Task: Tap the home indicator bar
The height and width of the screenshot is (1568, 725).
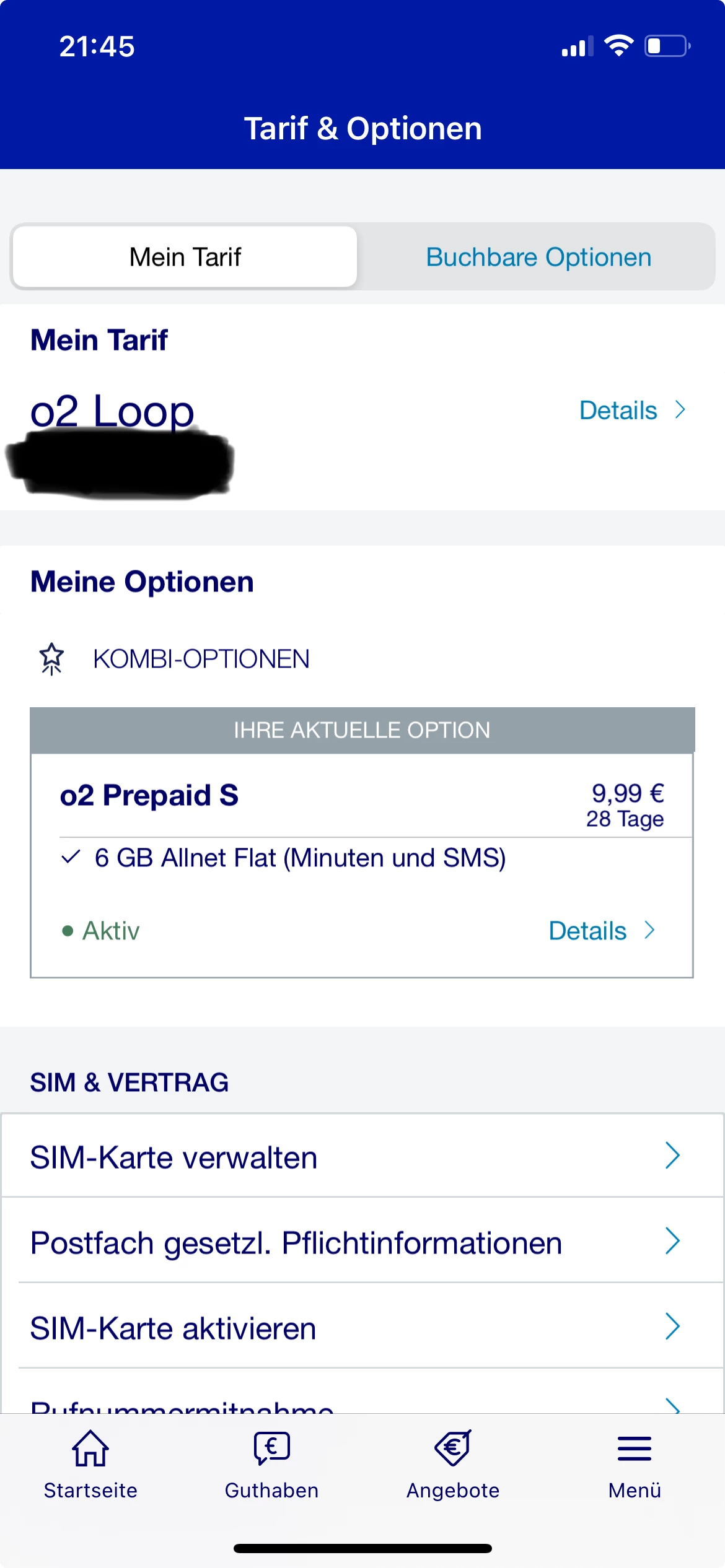Action: pos(362,1548)
